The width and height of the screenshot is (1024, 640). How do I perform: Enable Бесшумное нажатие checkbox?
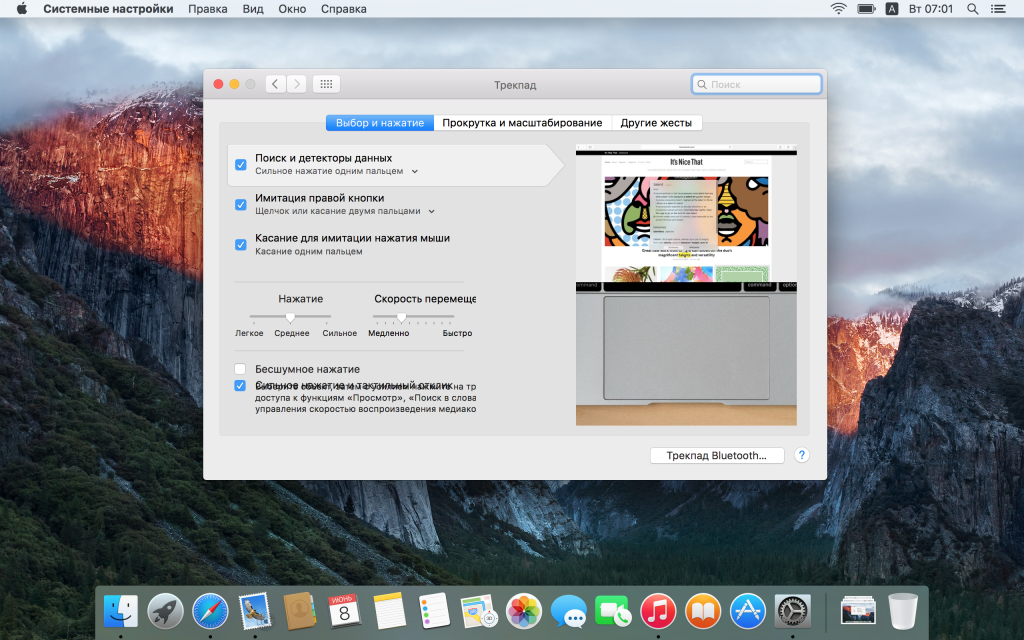[x=240, y=369]
